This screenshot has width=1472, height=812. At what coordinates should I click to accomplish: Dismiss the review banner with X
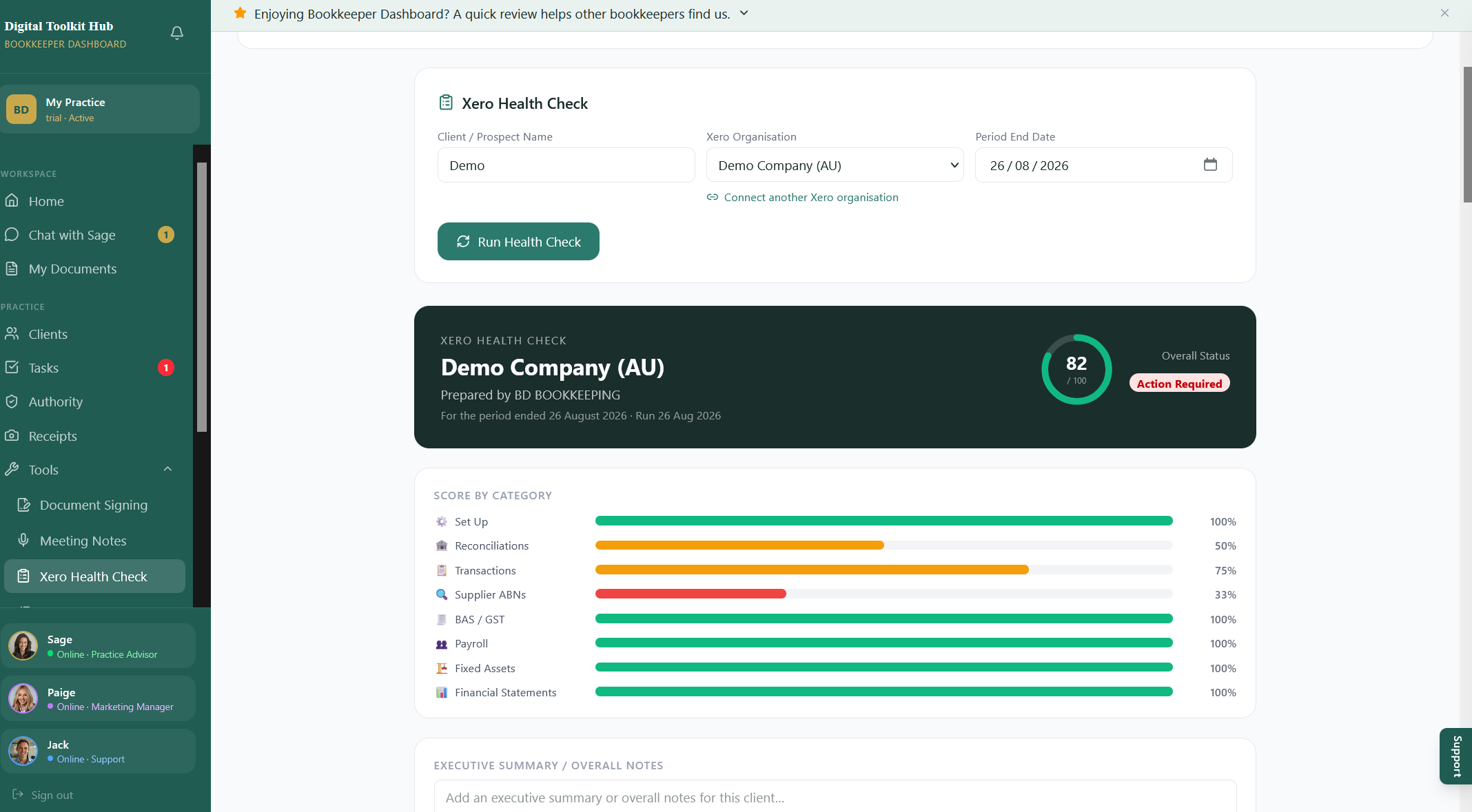(1444, 13)
